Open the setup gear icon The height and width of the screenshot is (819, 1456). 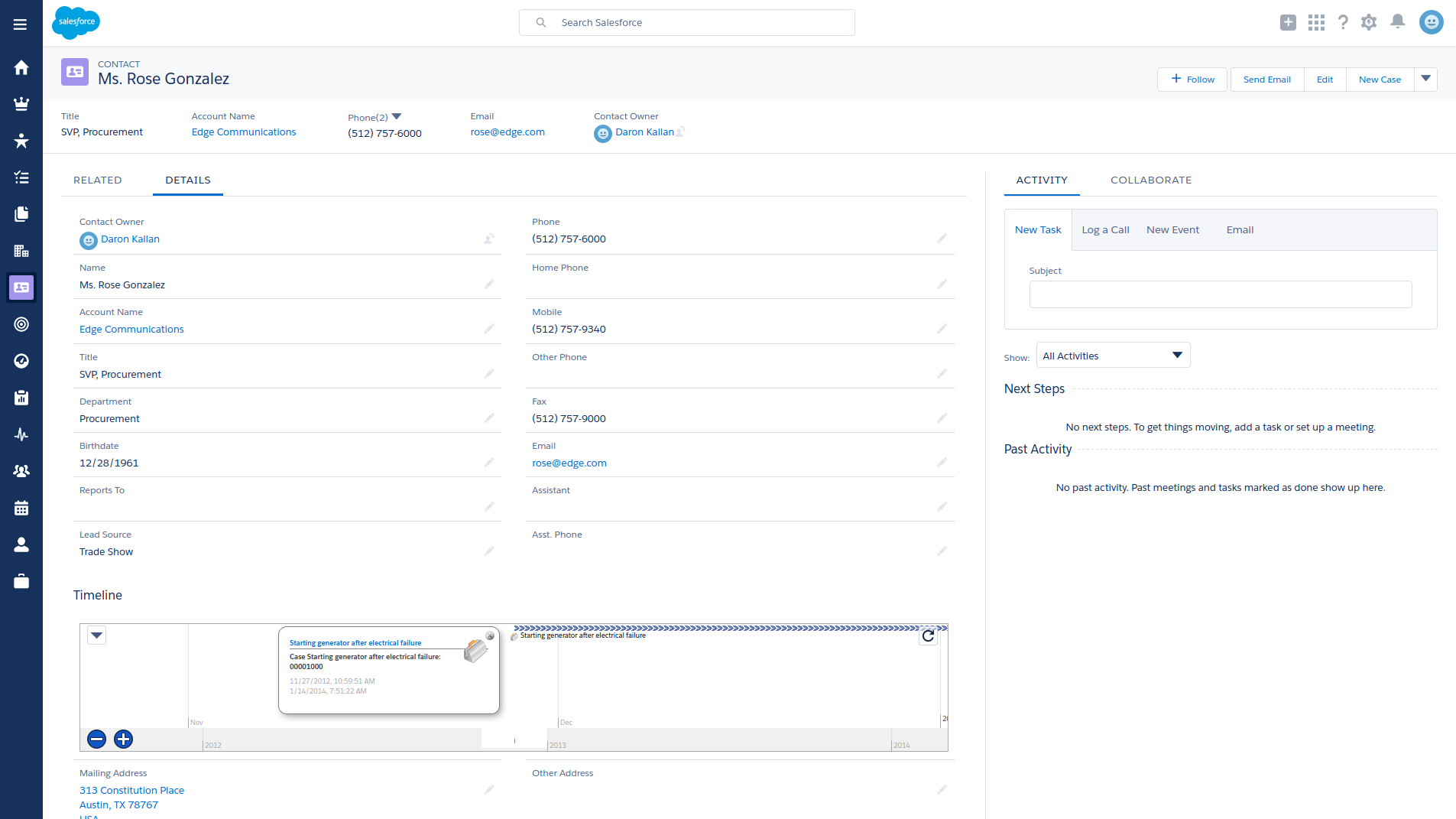[1369, 22]
